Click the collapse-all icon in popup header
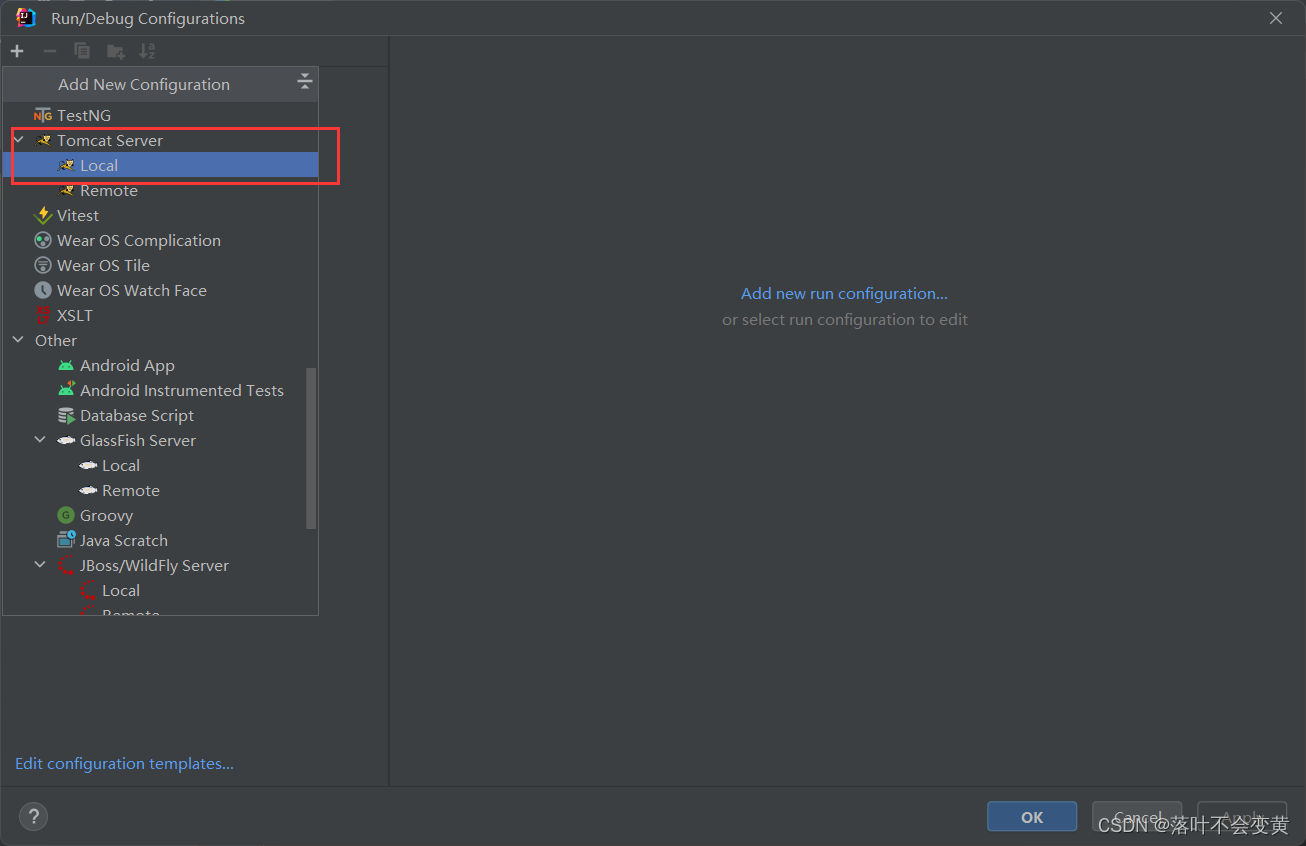 pyautogui.click(x=305, y=83)
